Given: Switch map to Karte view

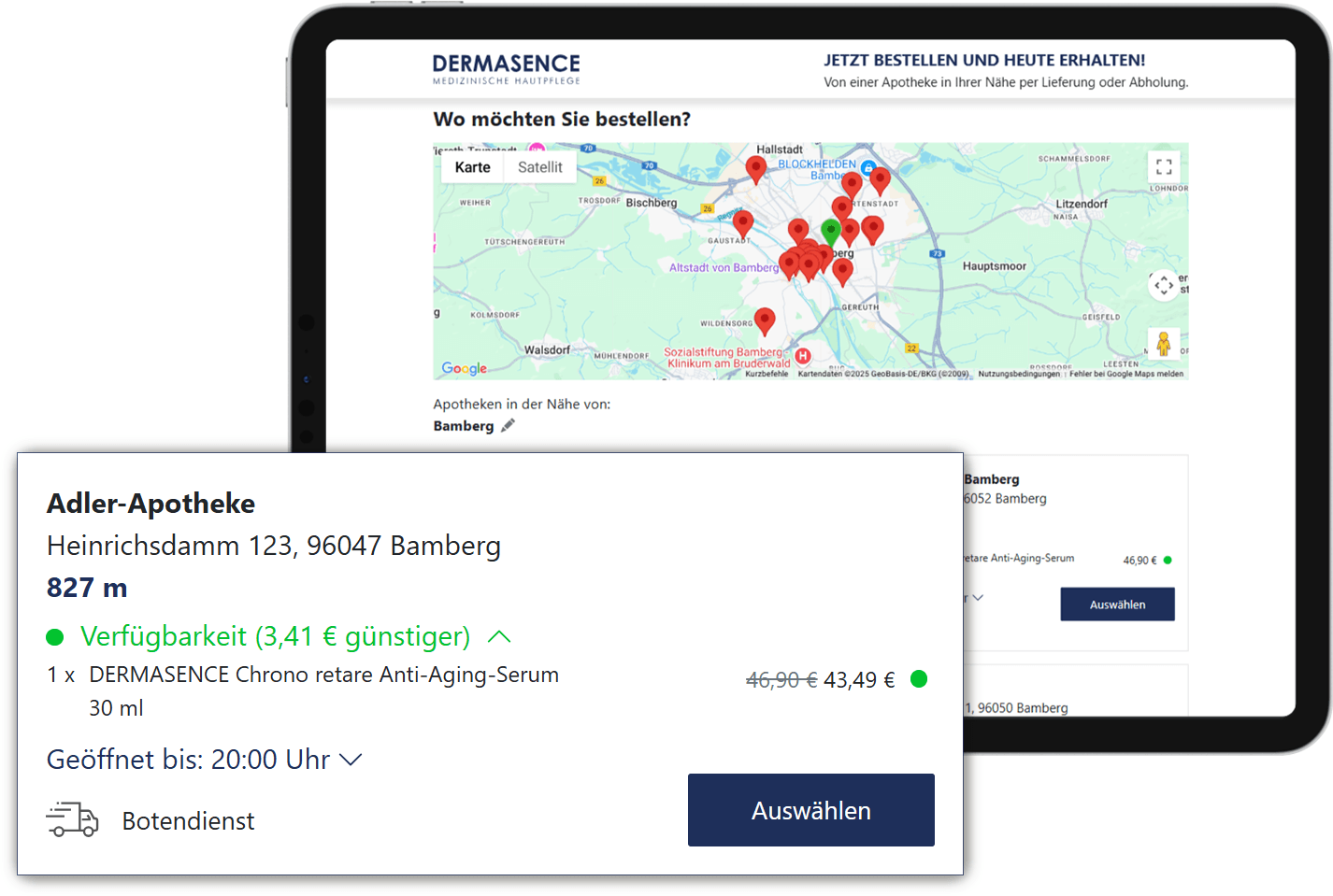Looking at the screenshot, I should [472, 167].
